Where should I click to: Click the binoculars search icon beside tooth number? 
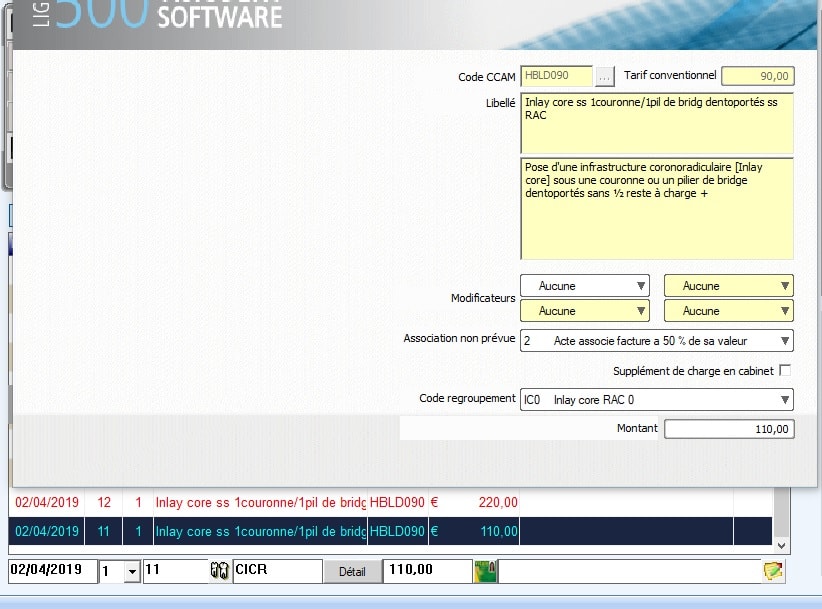(x=220, y=571)
